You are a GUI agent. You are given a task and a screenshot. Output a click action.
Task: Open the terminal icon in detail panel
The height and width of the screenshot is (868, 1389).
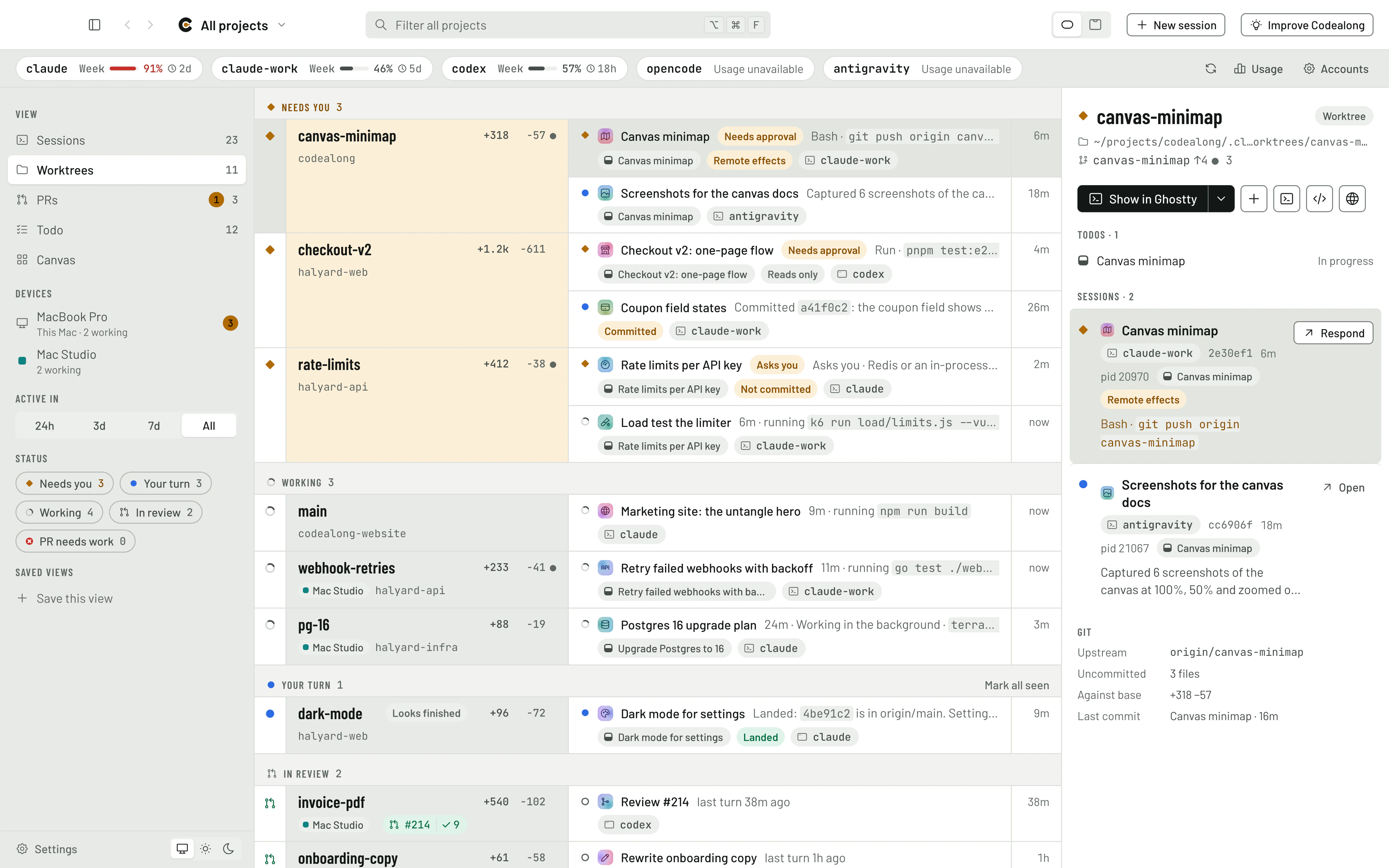click(x=1287, y=199)
